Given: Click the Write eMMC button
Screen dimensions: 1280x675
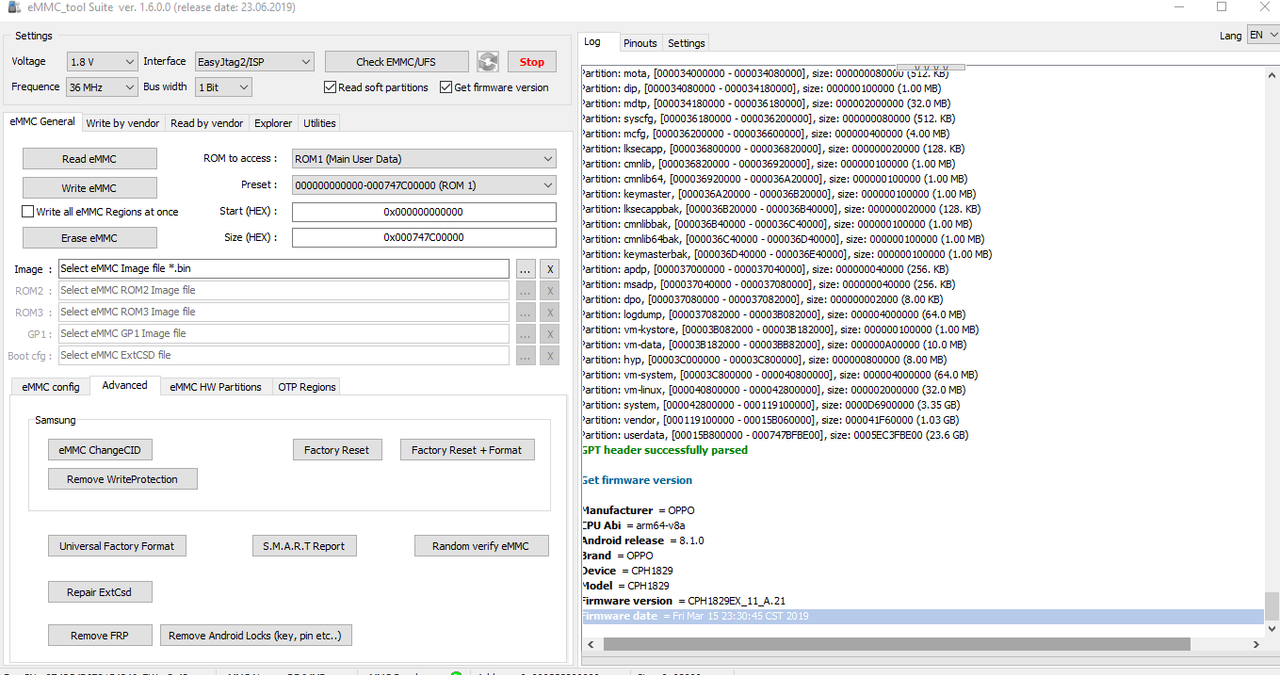Looking at the screenshot, I should coord(89,187).
